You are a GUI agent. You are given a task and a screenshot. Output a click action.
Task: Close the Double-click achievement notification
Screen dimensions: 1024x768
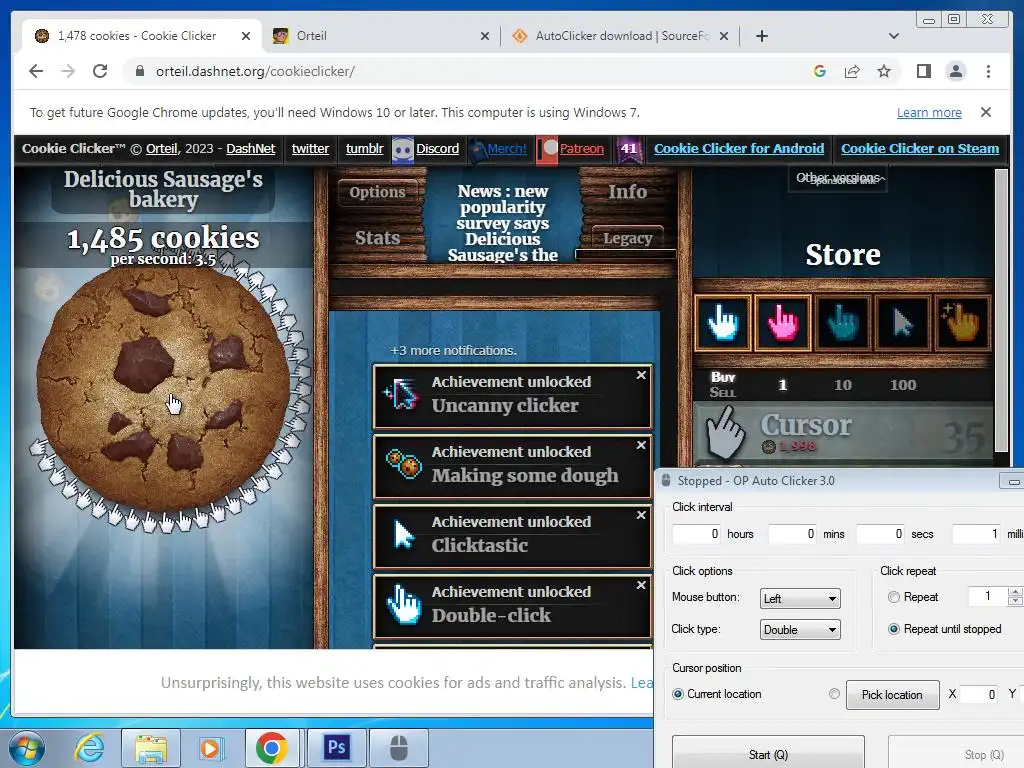tap(641, 584)
